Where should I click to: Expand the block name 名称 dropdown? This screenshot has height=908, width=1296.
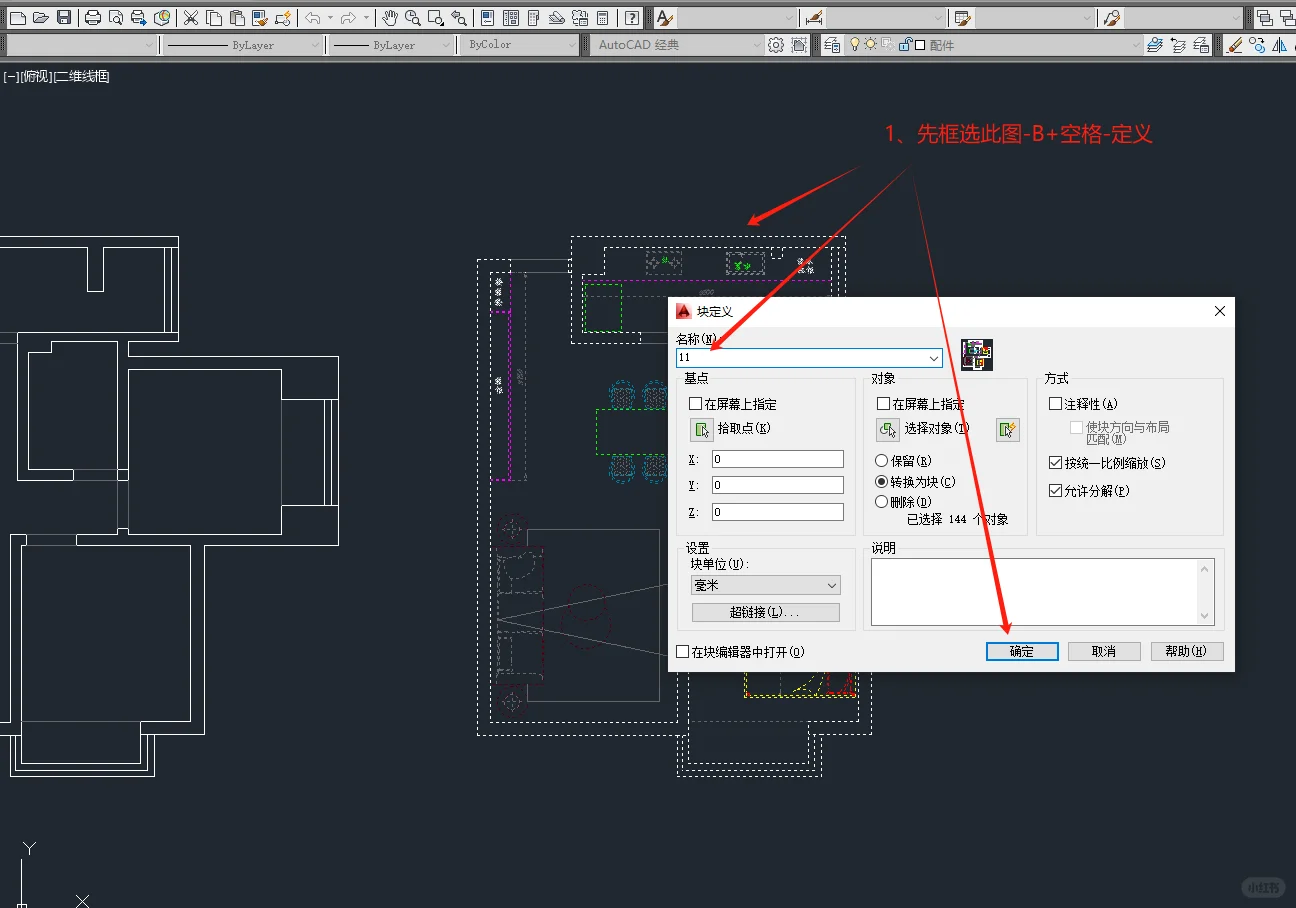[x=934, y=358]
